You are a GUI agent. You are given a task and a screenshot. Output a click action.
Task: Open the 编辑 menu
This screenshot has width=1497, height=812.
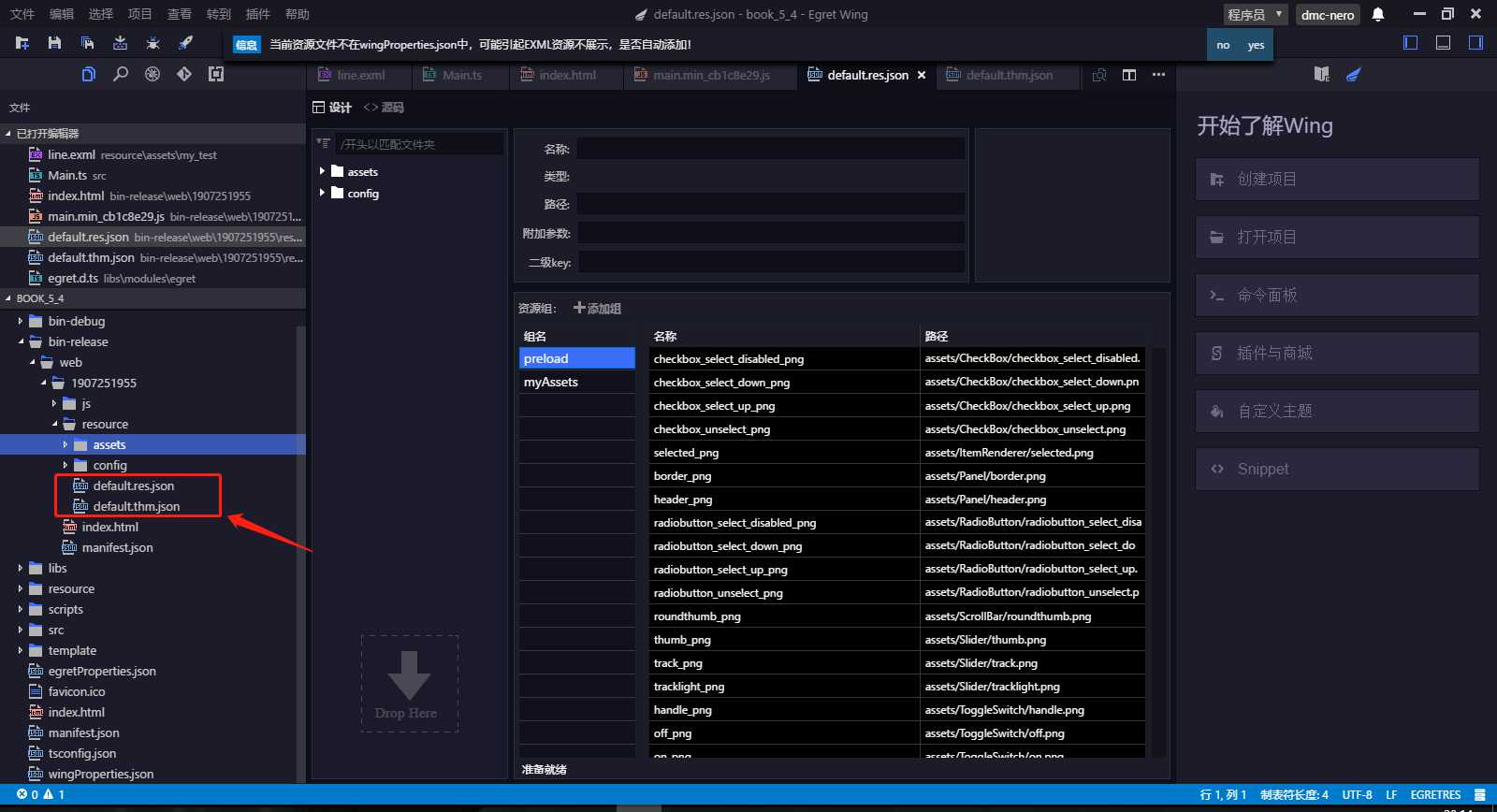(62, 14)
